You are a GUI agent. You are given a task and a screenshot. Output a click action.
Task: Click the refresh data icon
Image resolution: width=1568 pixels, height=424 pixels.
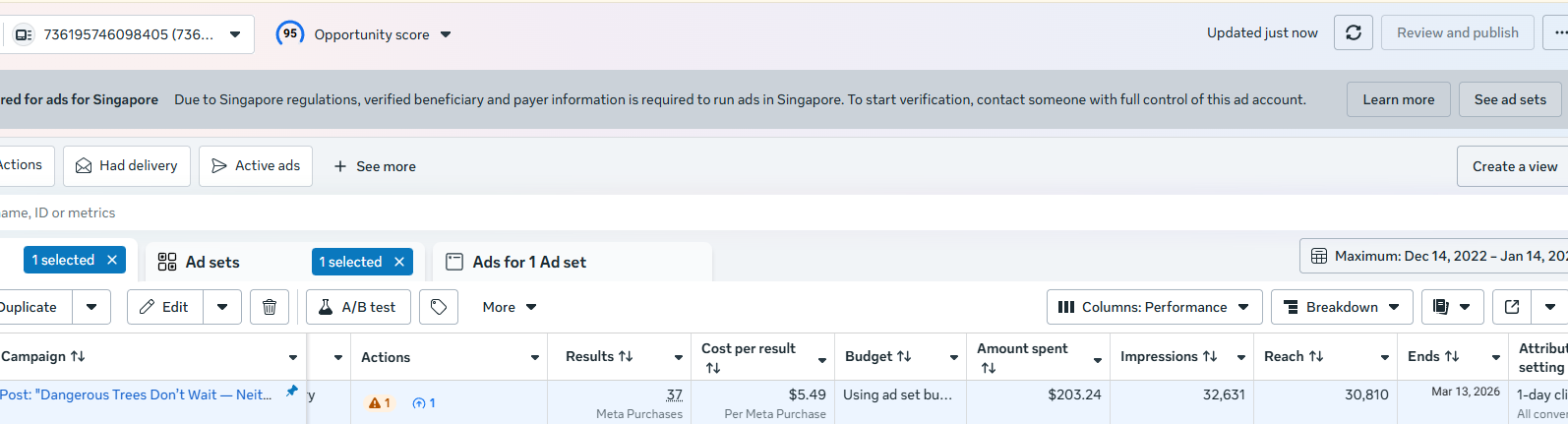(x=1353, y=33)
